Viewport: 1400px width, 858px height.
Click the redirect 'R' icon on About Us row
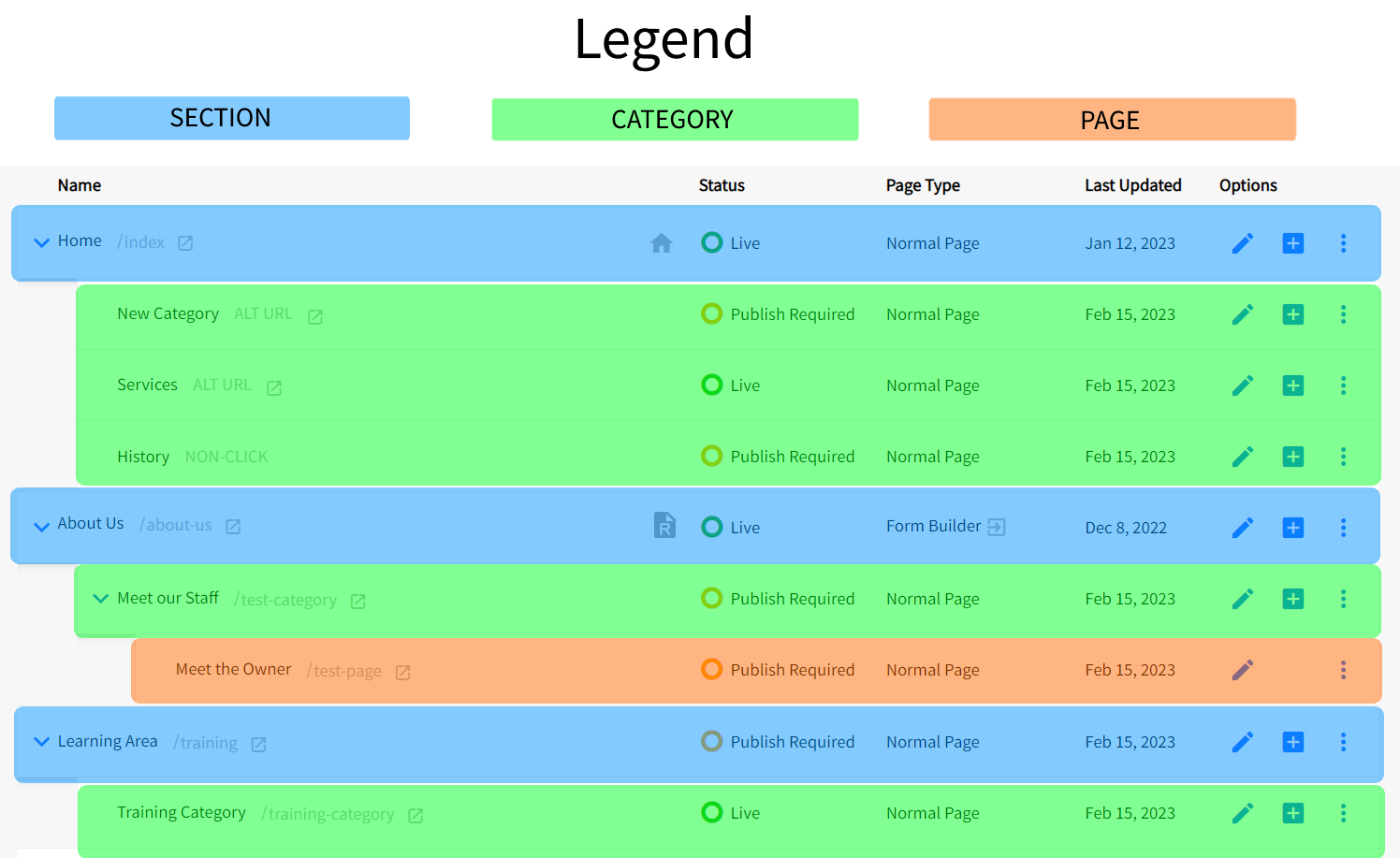[x=664, y=526]
